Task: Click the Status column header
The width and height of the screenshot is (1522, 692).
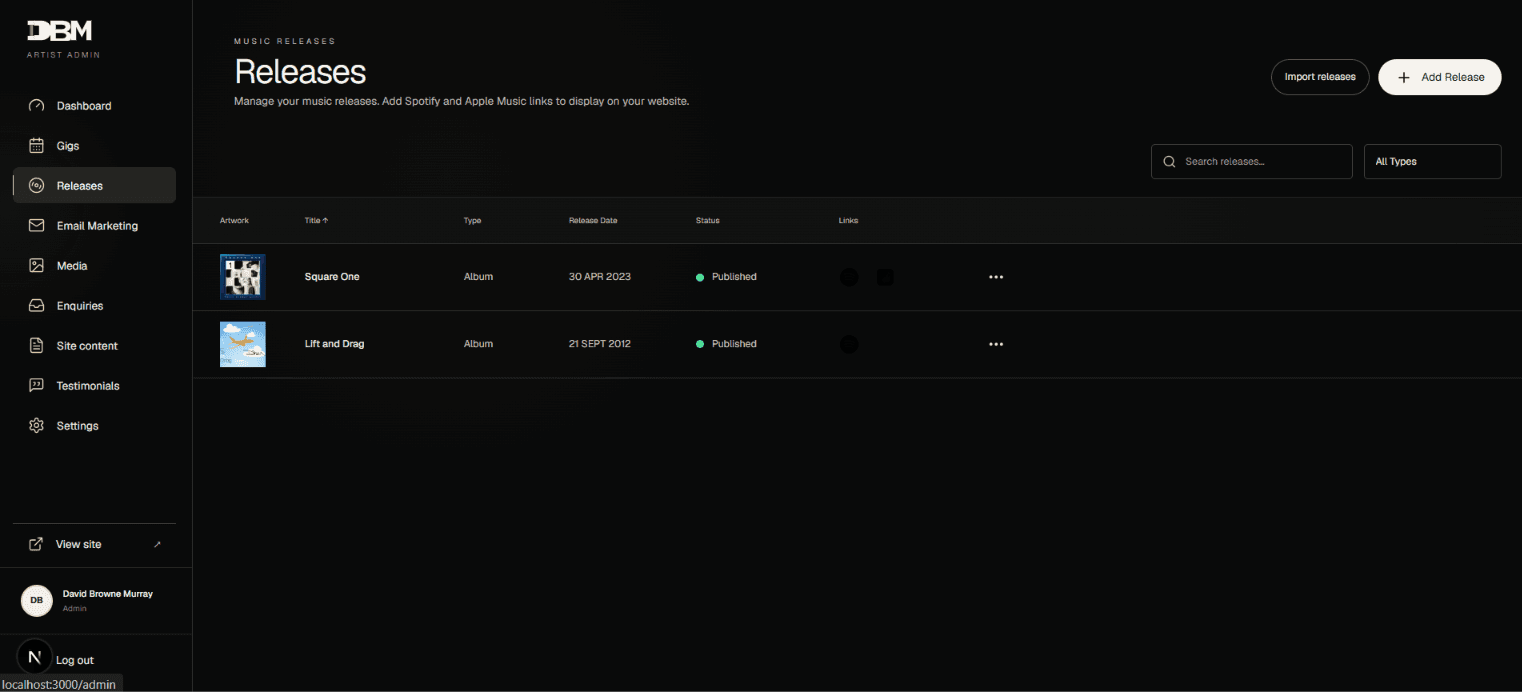Action: coord(707,220)
